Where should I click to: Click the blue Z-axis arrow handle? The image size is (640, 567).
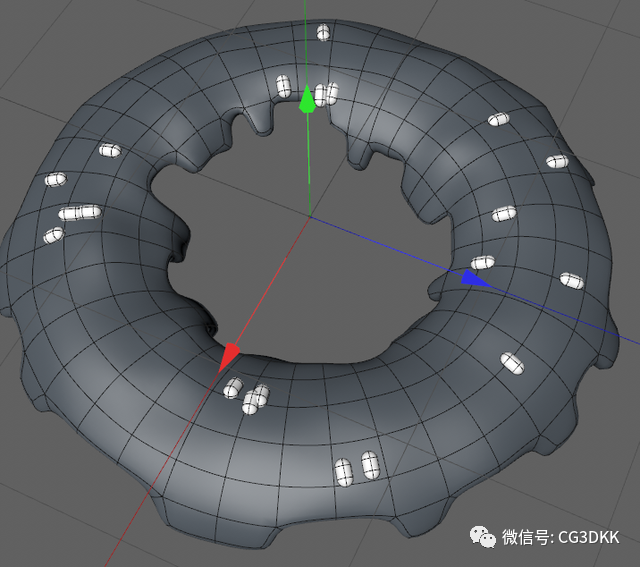coord(475,279)
